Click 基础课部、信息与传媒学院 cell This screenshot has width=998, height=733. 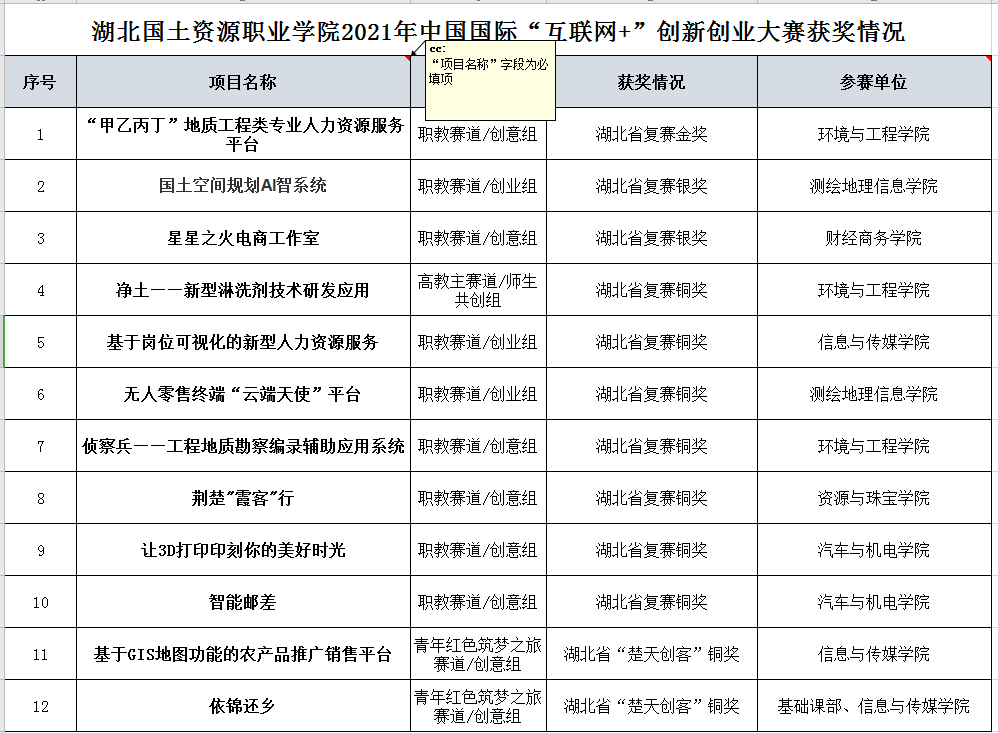click(x=874, y=706)
